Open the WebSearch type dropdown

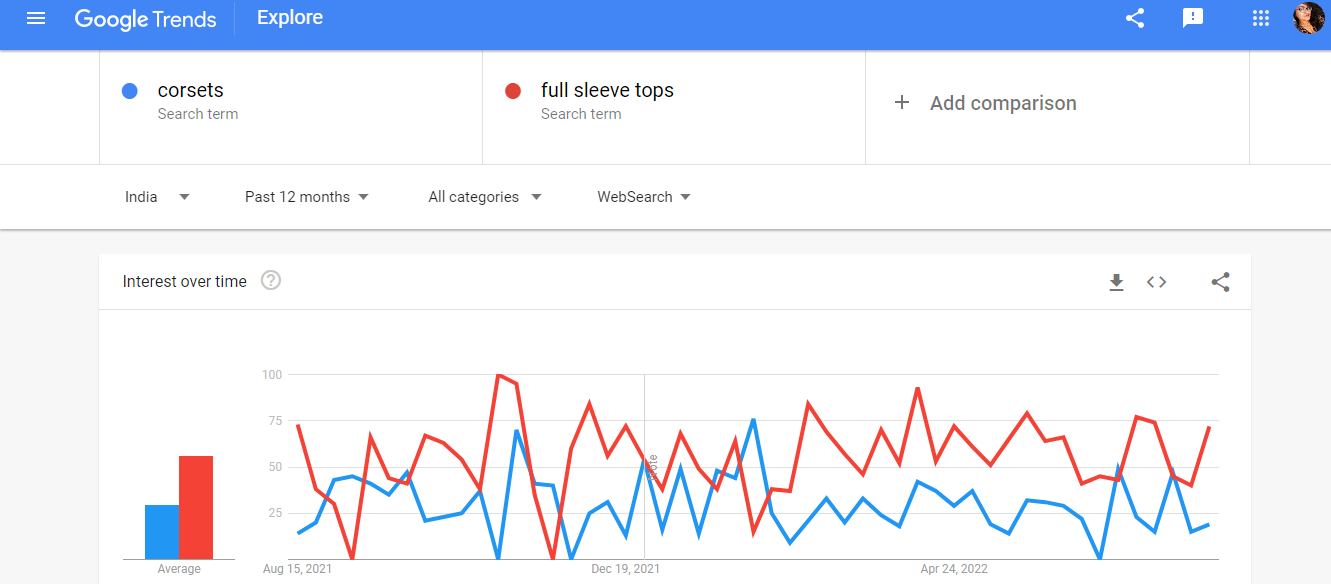(x=644, y=197)
